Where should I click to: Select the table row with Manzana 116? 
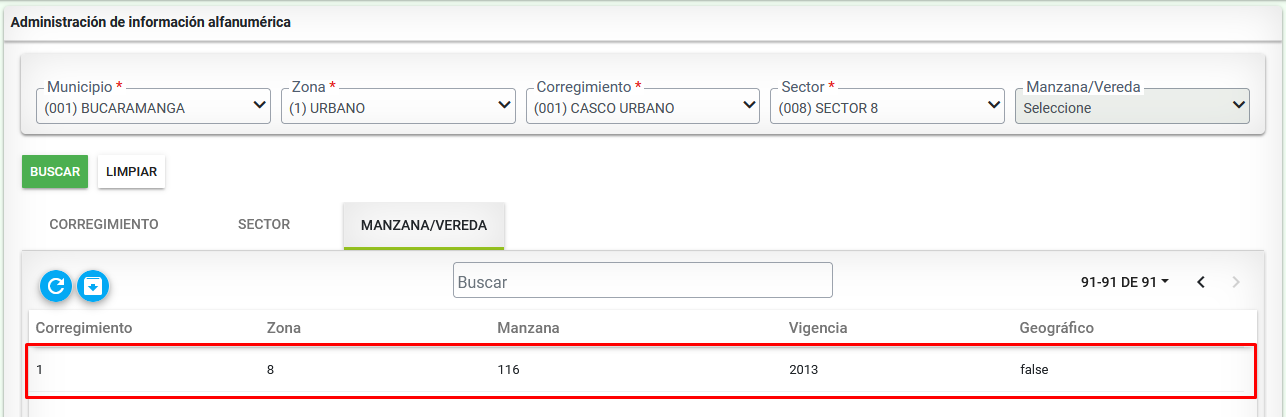click(642, 370)
